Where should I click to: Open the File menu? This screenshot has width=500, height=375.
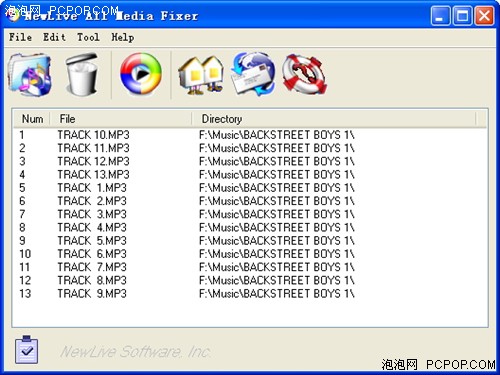(x=20, y=37)
